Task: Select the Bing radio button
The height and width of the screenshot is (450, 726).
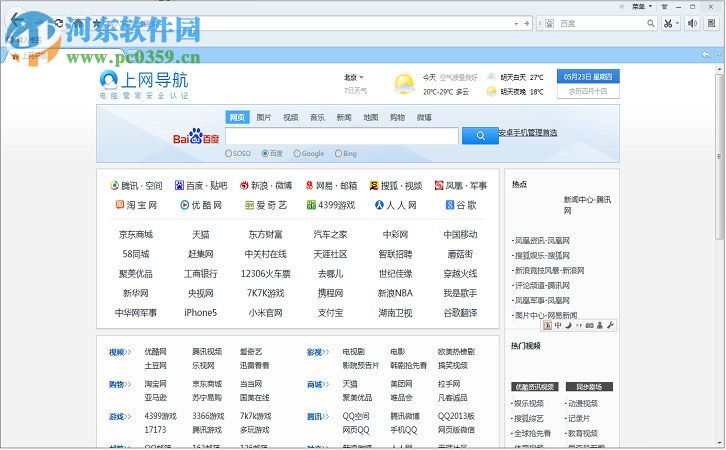Action: [x=338, y=153]
